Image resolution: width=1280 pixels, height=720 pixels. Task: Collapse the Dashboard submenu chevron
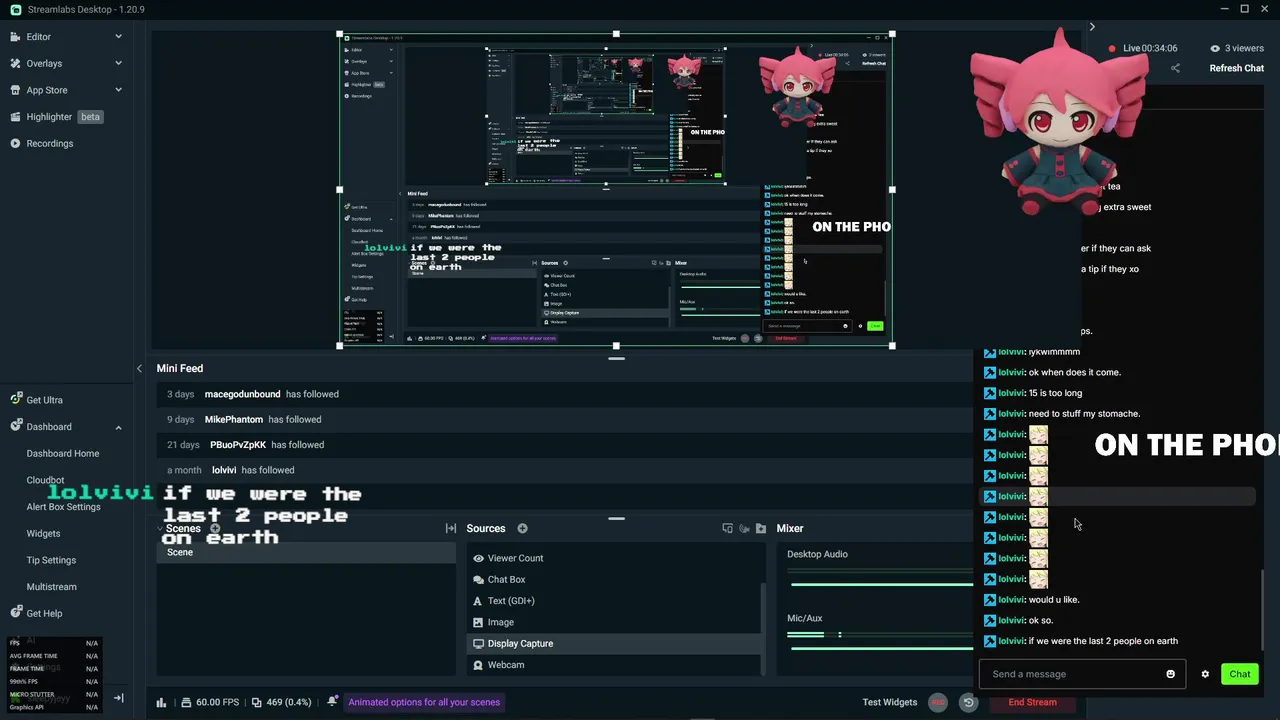coord(118,427)
